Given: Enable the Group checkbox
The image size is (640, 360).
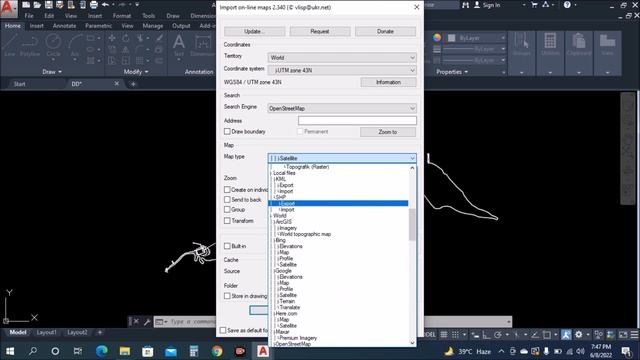Looking at the screenshot, I should [227, 209].
